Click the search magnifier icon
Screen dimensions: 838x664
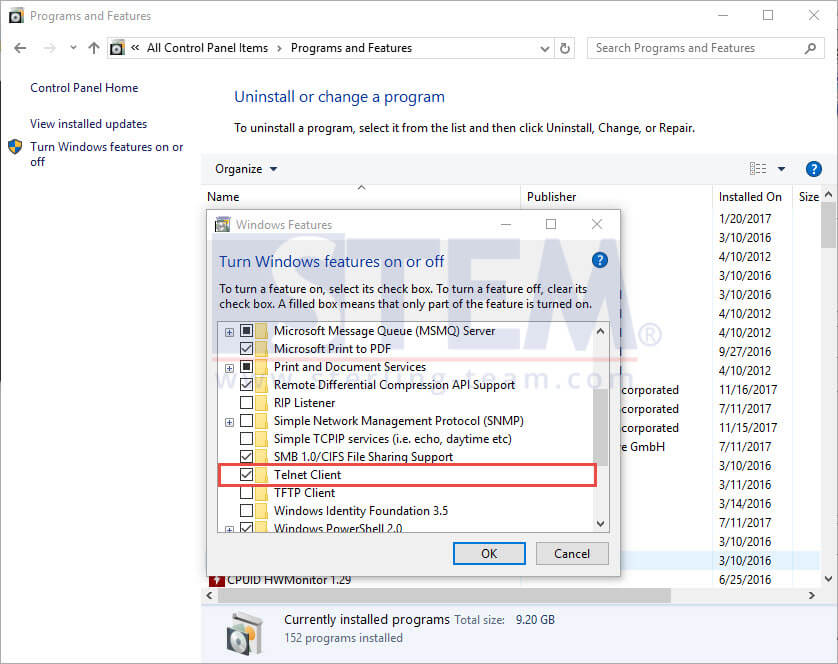click(810, 48)
